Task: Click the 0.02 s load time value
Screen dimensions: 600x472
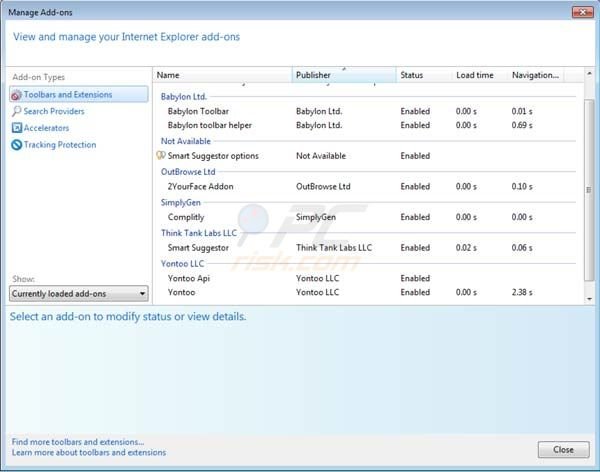Action: click(x=466, y=248)
